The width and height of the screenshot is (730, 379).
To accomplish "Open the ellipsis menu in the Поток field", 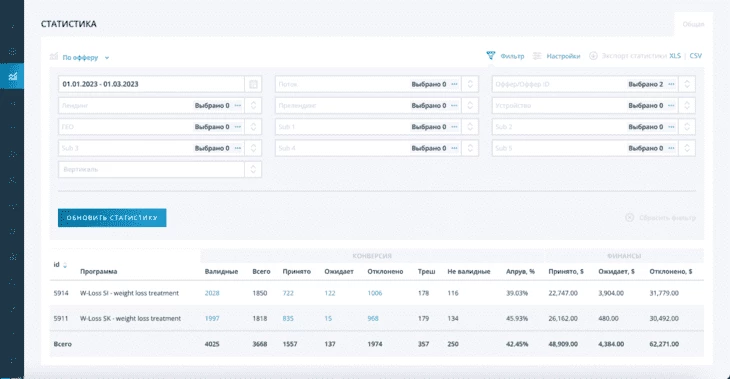I will pos(454,84).
